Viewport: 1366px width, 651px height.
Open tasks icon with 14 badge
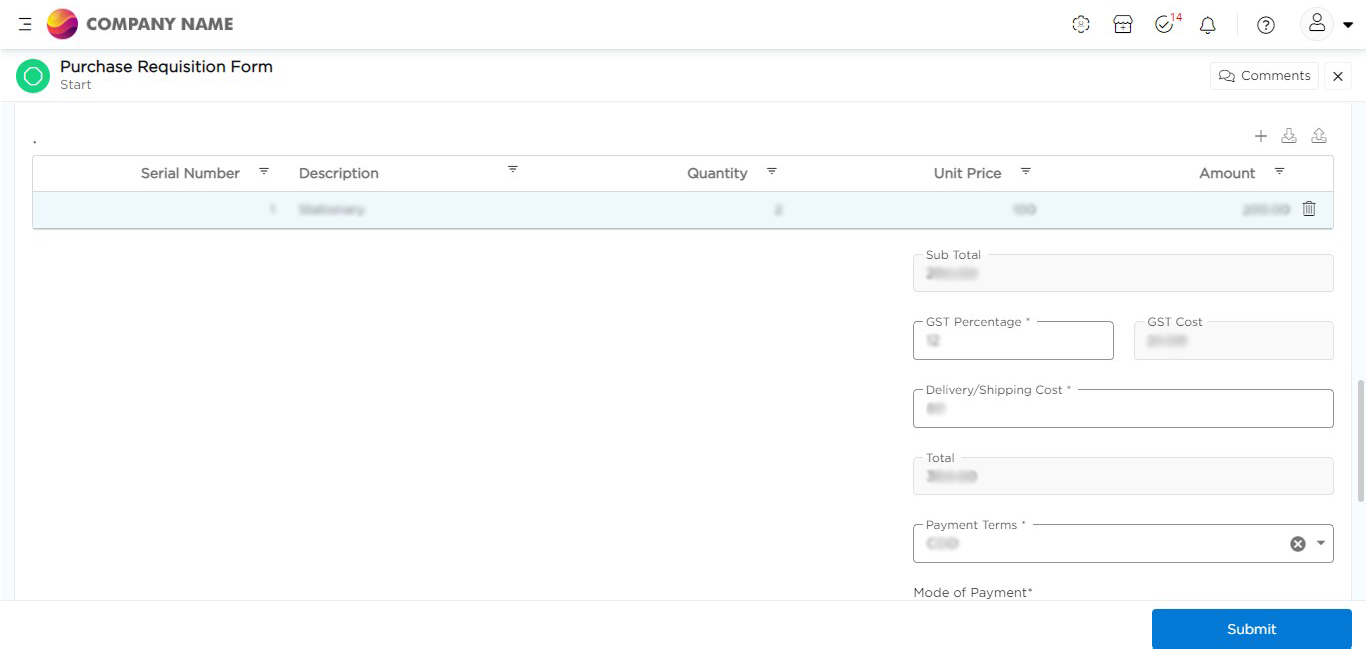click(1166, 24)
